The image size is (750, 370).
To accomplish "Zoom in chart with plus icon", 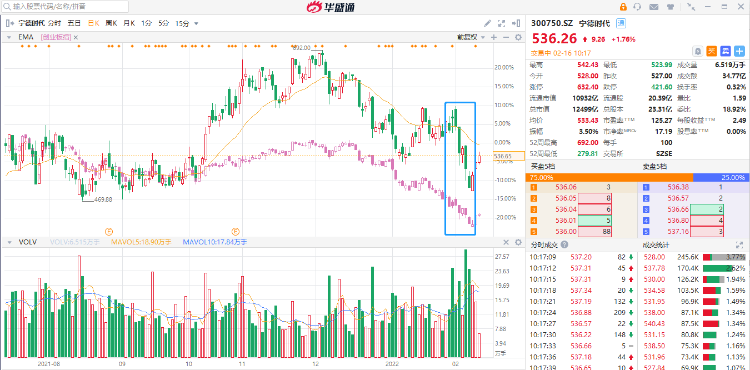I will (x=494, y=37).
